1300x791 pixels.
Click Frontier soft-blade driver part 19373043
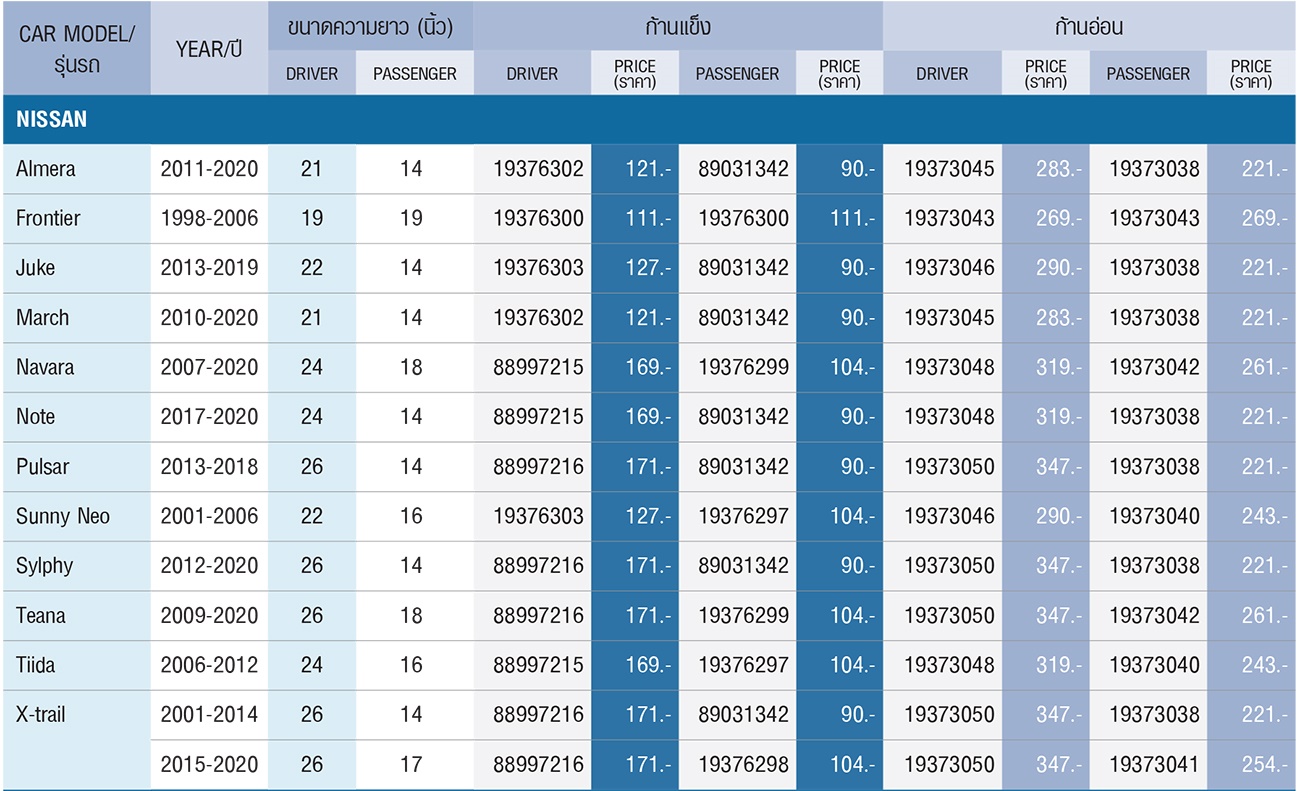click(x=949, y=218)
